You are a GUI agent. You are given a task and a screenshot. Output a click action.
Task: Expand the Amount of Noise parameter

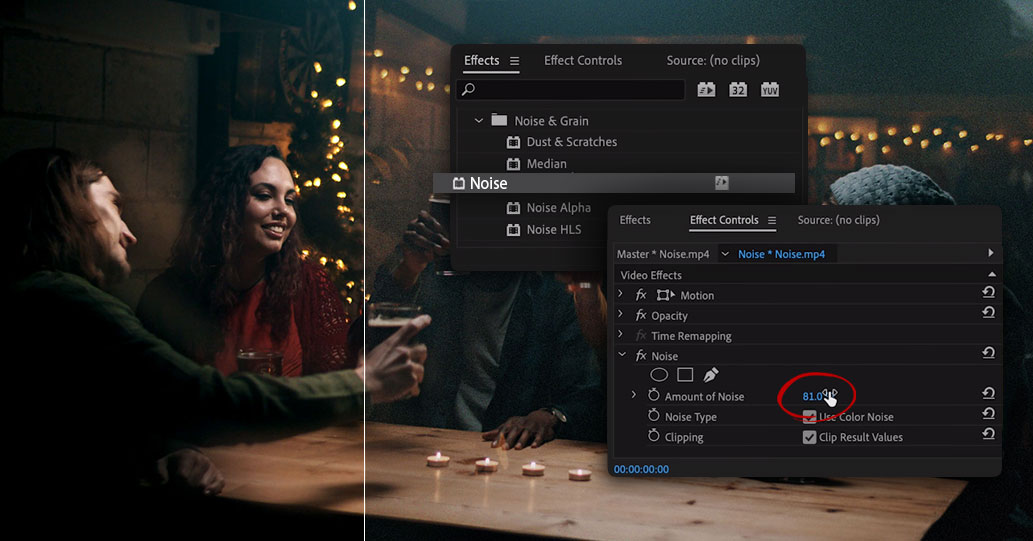(x=634, y=396)
